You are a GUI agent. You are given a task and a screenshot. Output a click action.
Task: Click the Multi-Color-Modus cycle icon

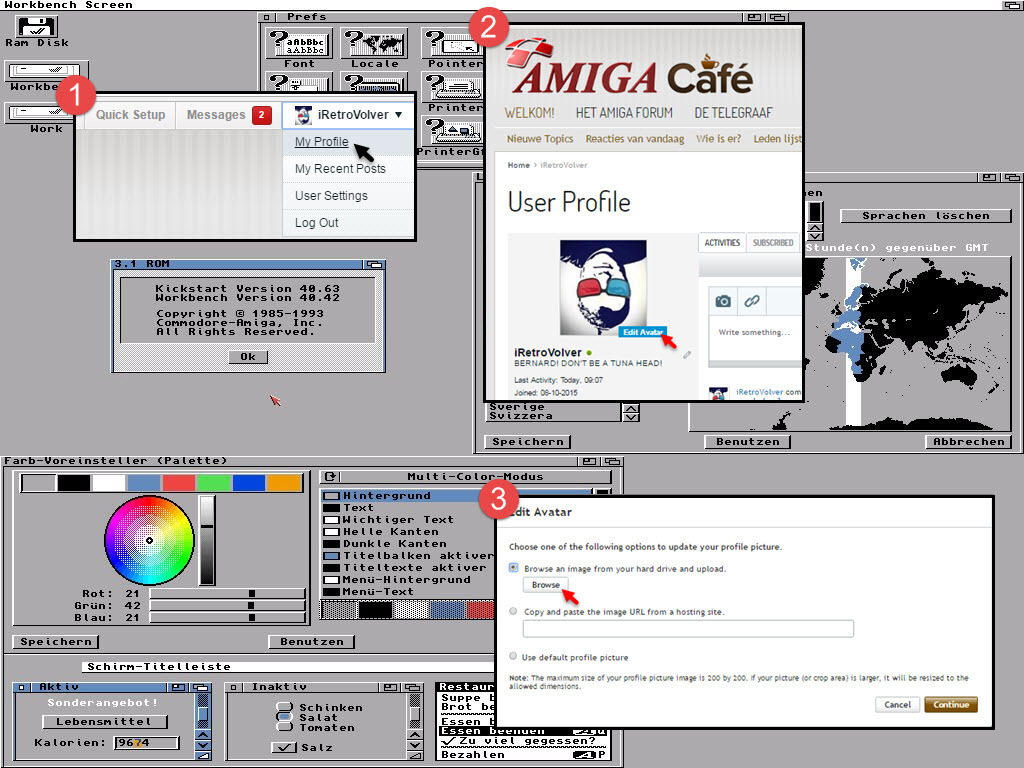click(x=330, y=477)
